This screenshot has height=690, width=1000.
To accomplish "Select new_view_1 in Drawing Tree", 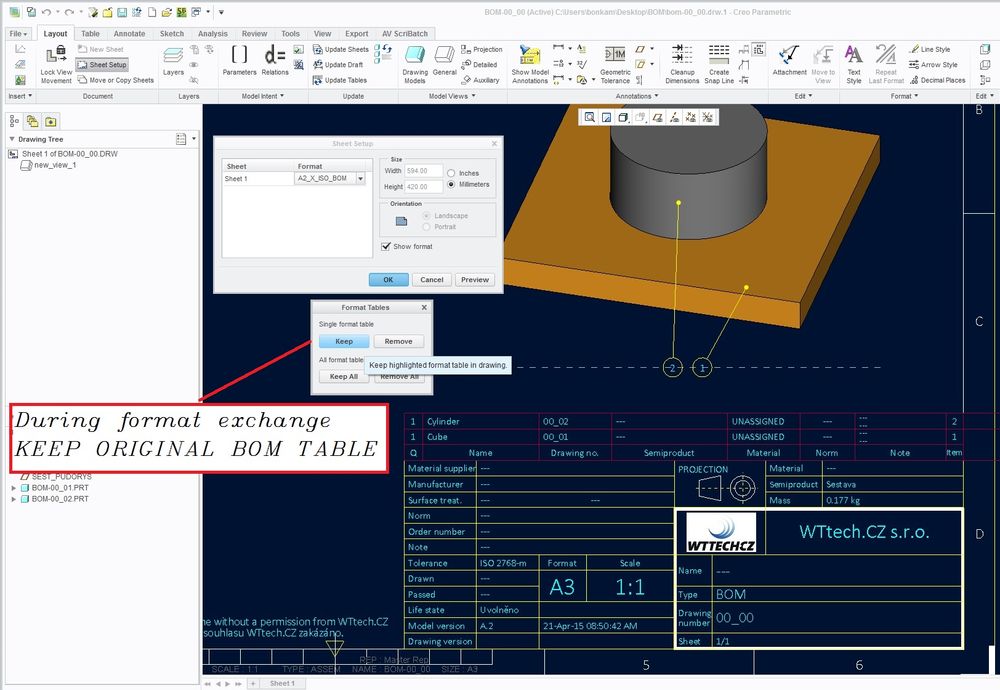I will coord(49,165).
